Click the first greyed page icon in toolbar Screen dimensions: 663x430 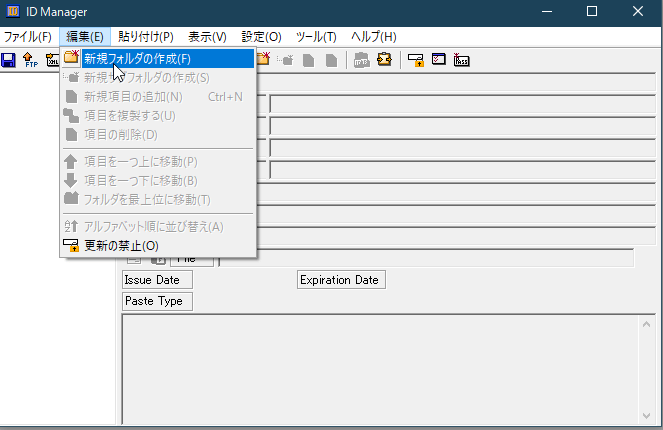309,60
